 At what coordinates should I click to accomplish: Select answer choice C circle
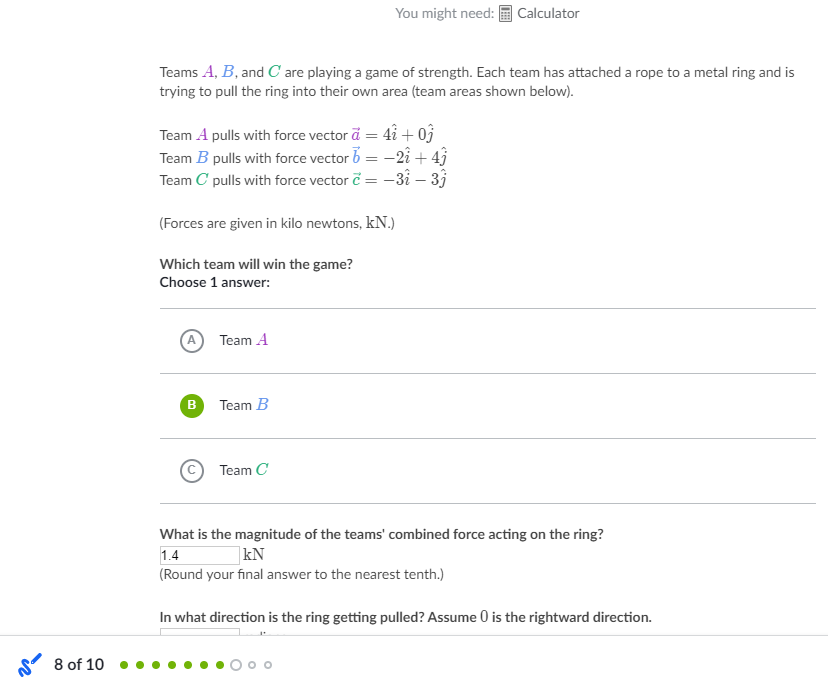(192, 471)
